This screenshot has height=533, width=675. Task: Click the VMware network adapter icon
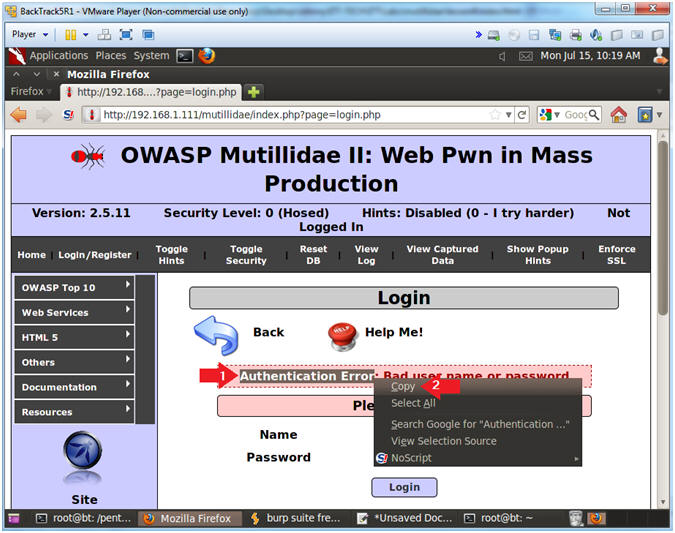(x=554, y=35)
